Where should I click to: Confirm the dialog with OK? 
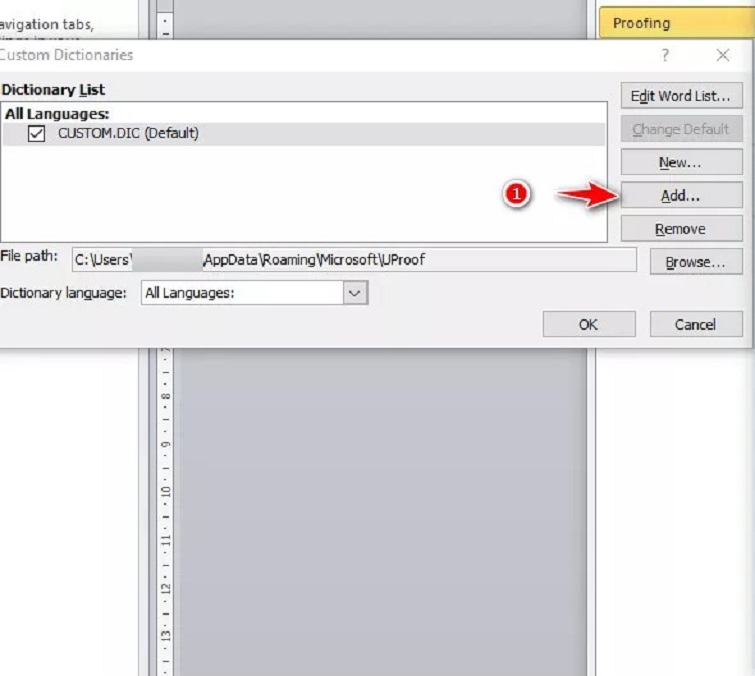589,324
